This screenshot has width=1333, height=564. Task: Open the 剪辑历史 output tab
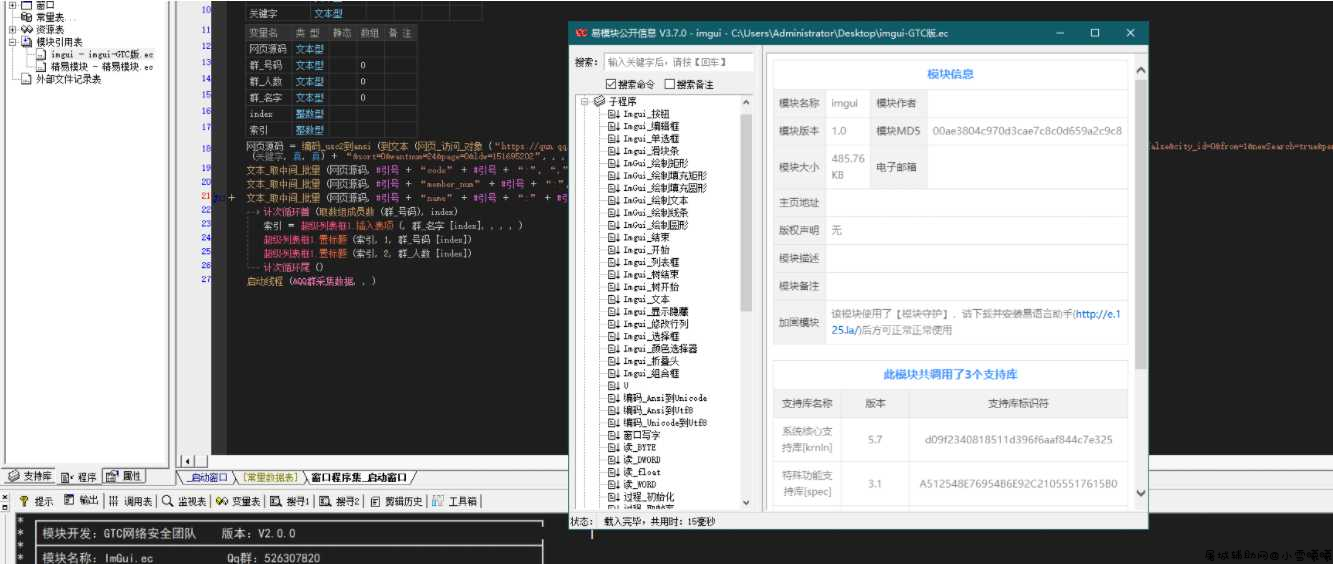(397, 501)
